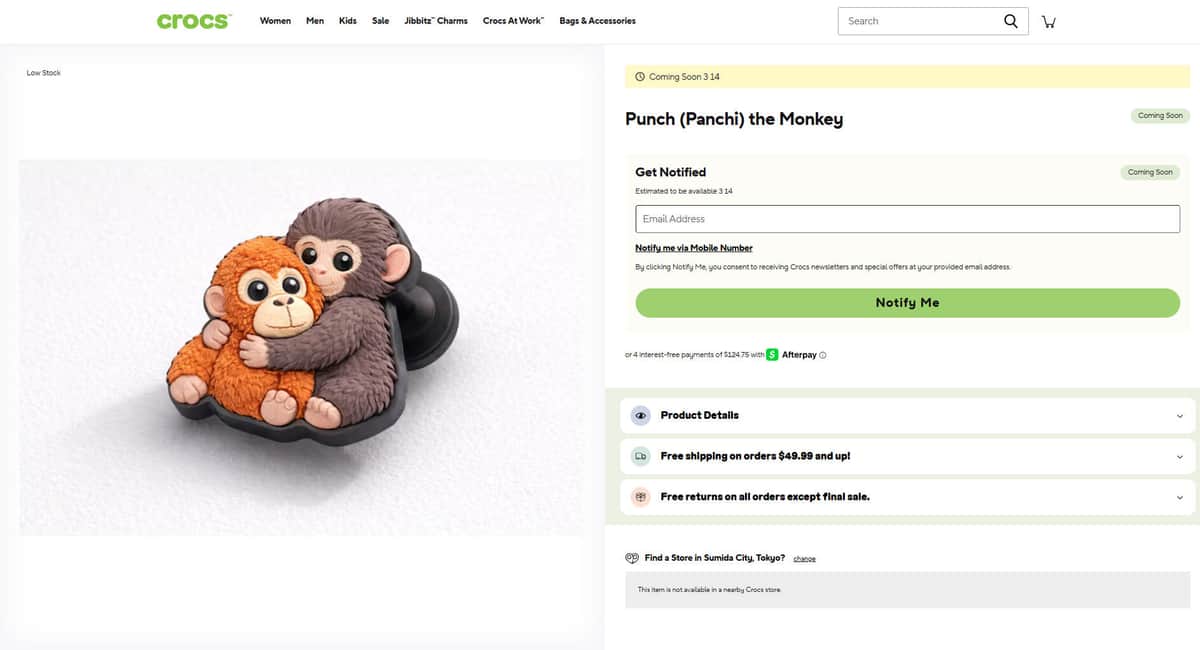
Task: Click the Email Address input field
Action: (x=907, y=219)
